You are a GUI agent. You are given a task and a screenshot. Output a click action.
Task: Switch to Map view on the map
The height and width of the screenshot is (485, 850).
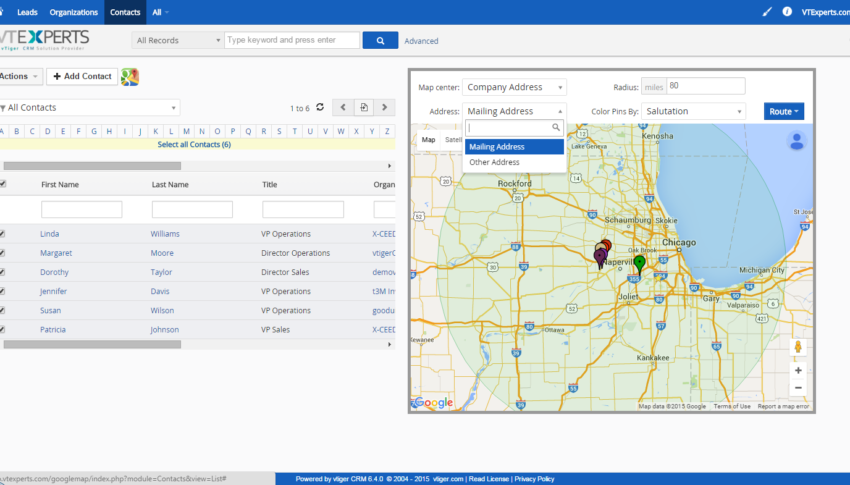(428, 140)
